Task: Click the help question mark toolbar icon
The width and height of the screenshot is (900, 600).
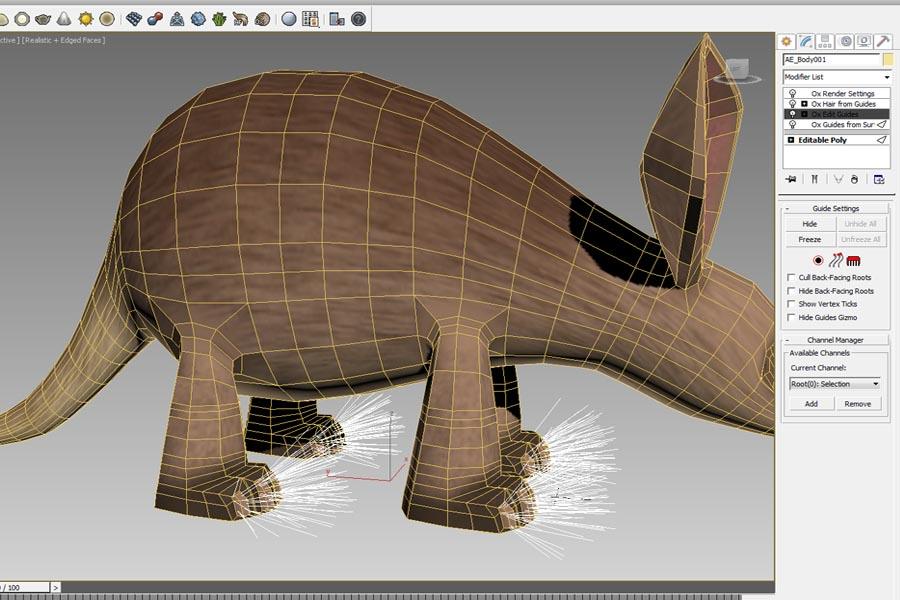Action: (x=358, y=18)
